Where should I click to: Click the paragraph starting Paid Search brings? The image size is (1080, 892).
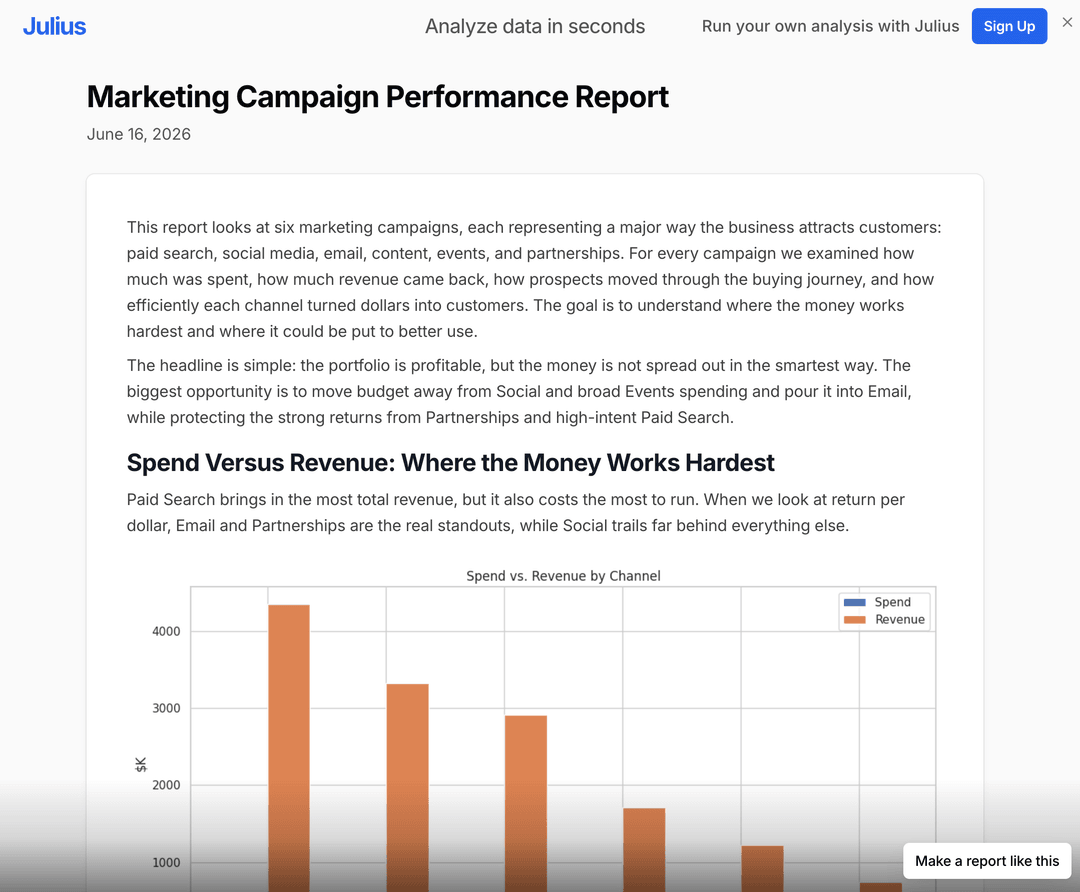[515, 512]
